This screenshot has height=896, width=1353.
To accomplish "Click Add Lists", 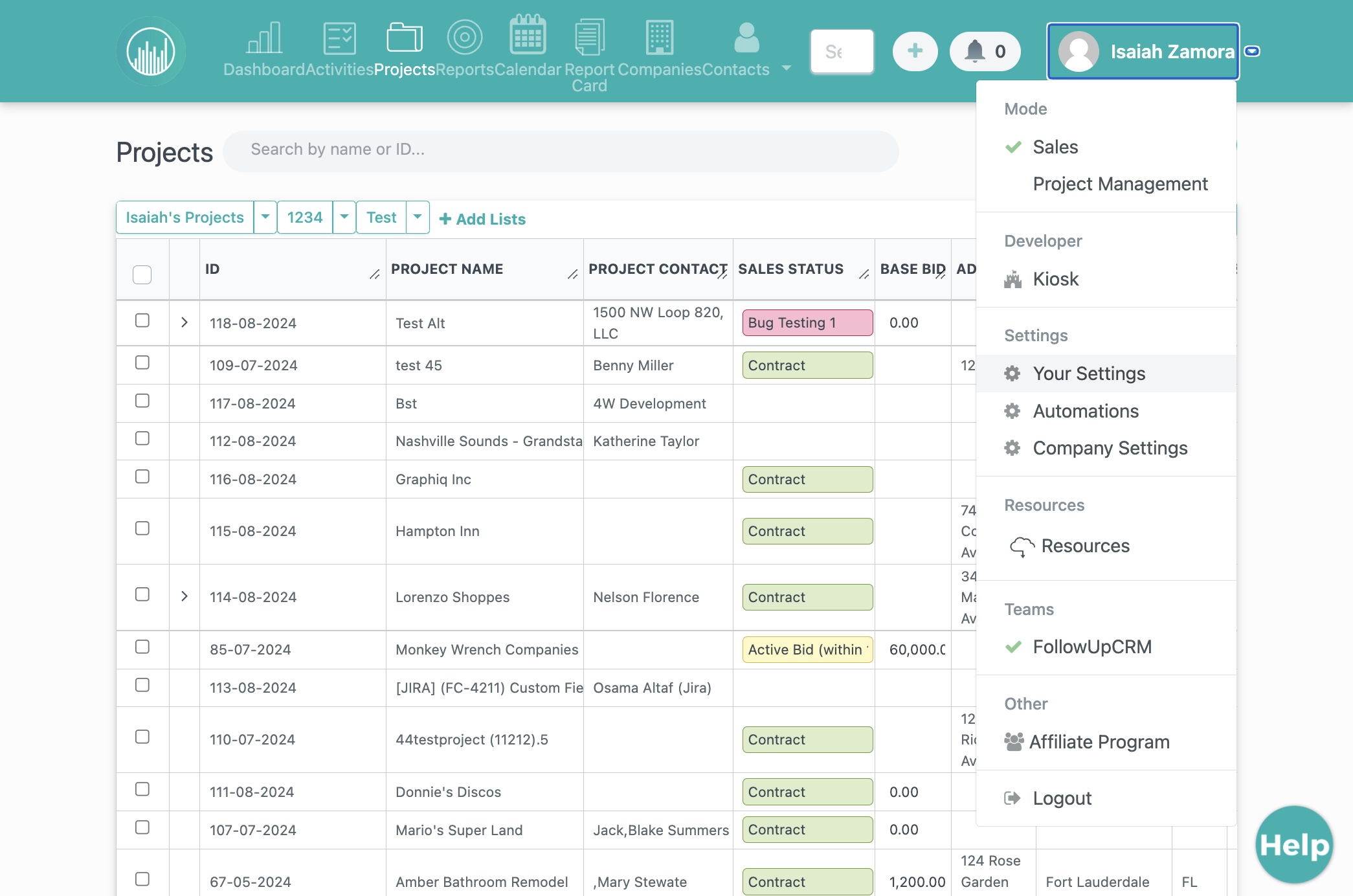I will [482, 219].
